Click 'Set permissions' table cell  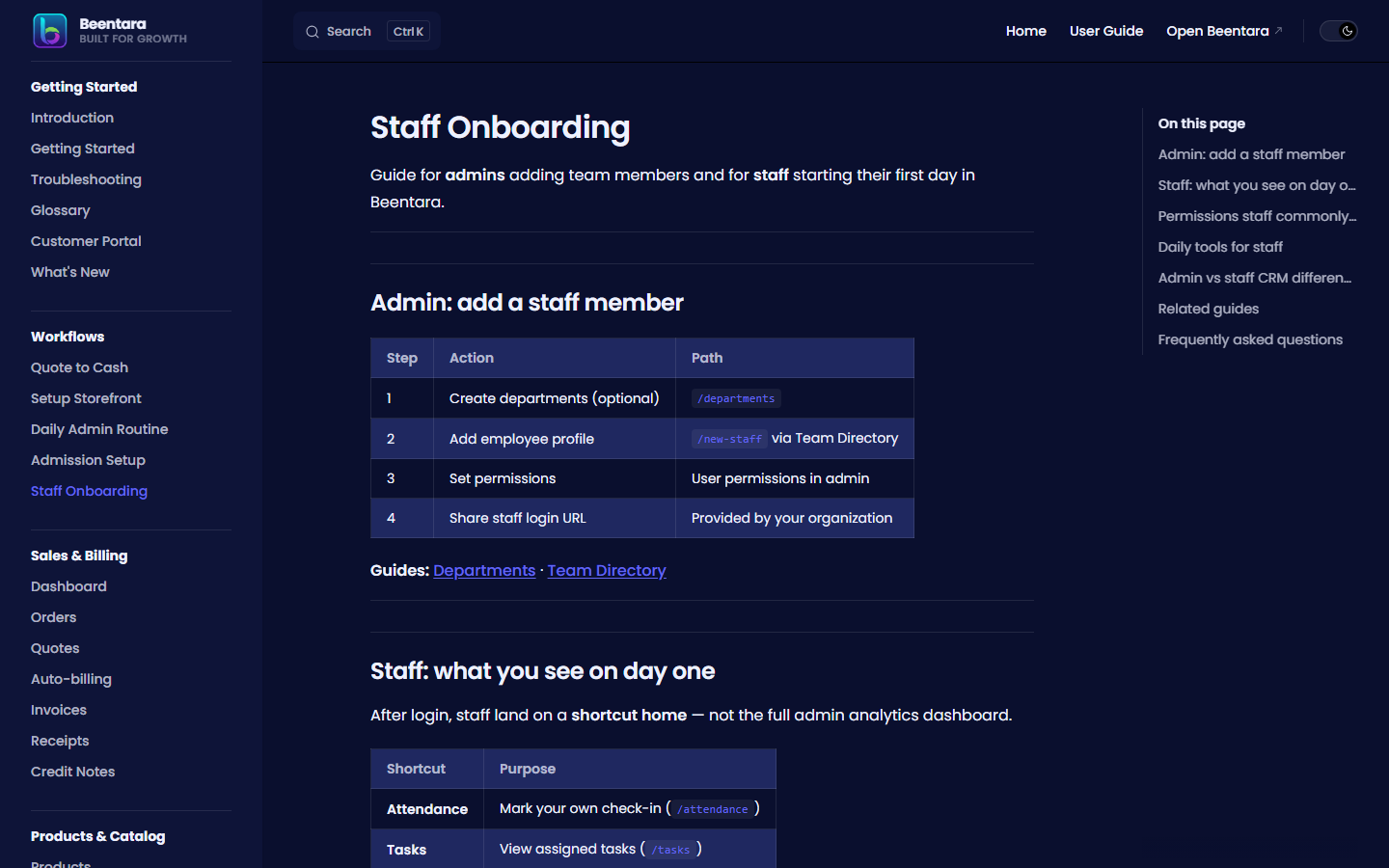555,478
